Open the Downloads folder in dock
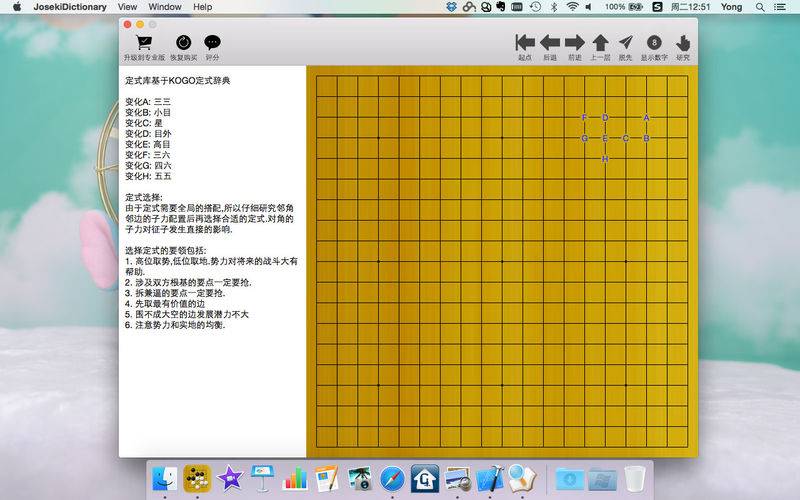800x500 pixels. point(569,479)
